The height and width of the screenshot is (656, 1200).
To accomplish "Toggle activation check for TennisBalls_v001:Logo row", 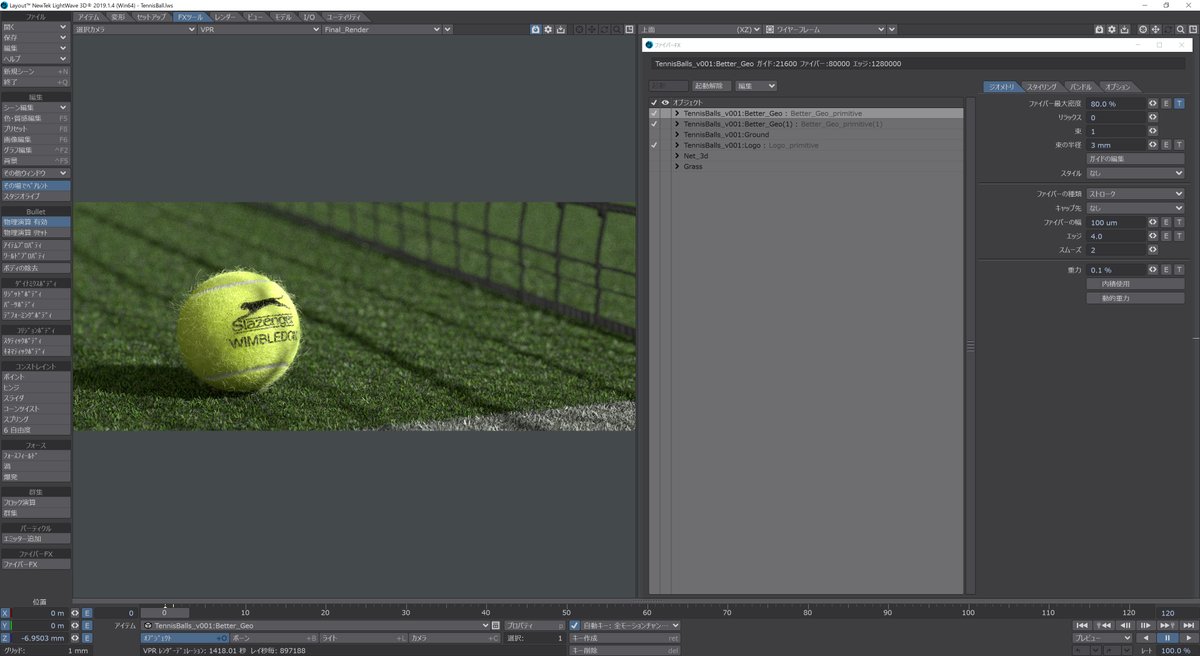I will click(x=654, y=146).
